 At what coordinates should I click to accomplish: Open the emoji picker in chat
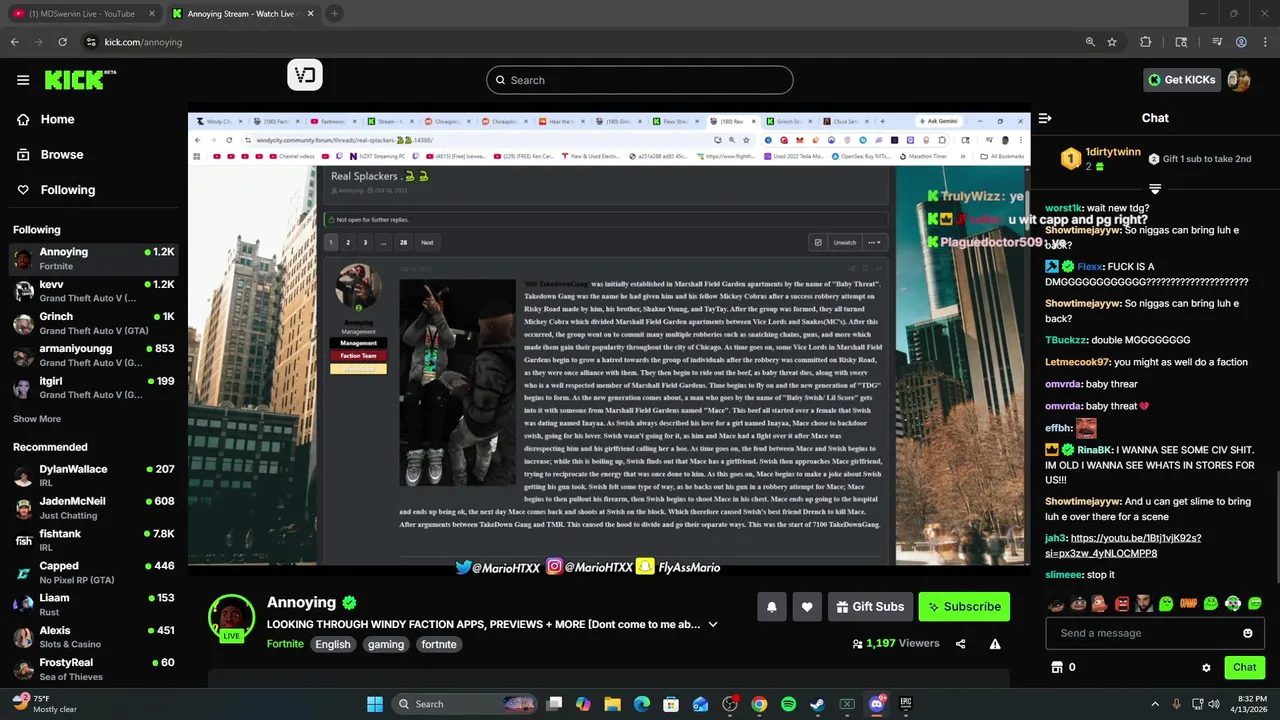coord(1248,633)
